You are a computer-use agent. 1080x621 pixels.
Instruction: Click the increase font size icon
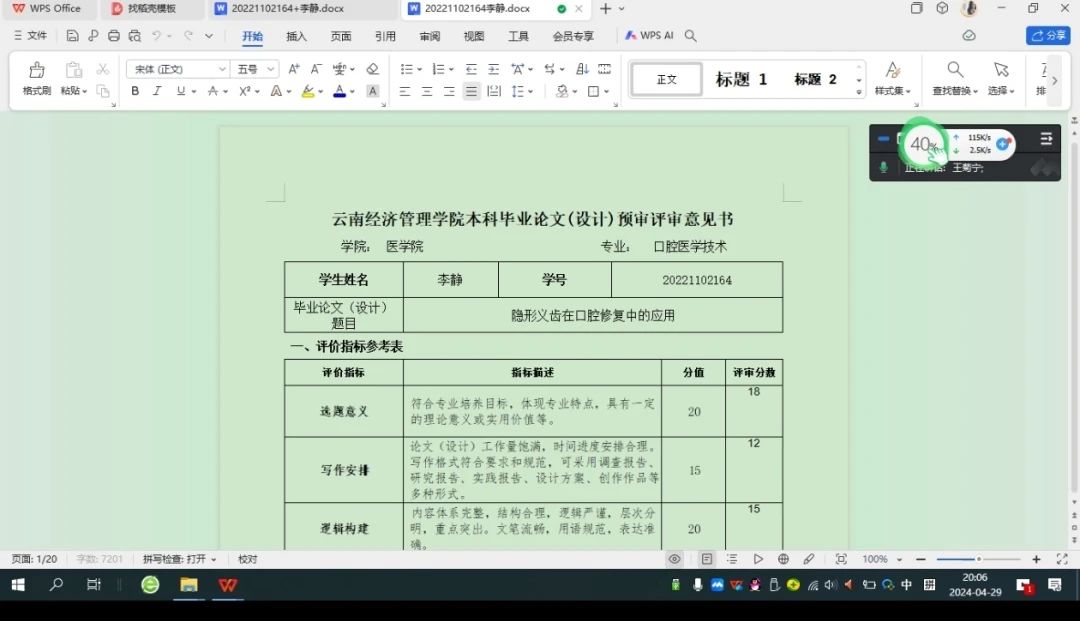click(294, 69)
